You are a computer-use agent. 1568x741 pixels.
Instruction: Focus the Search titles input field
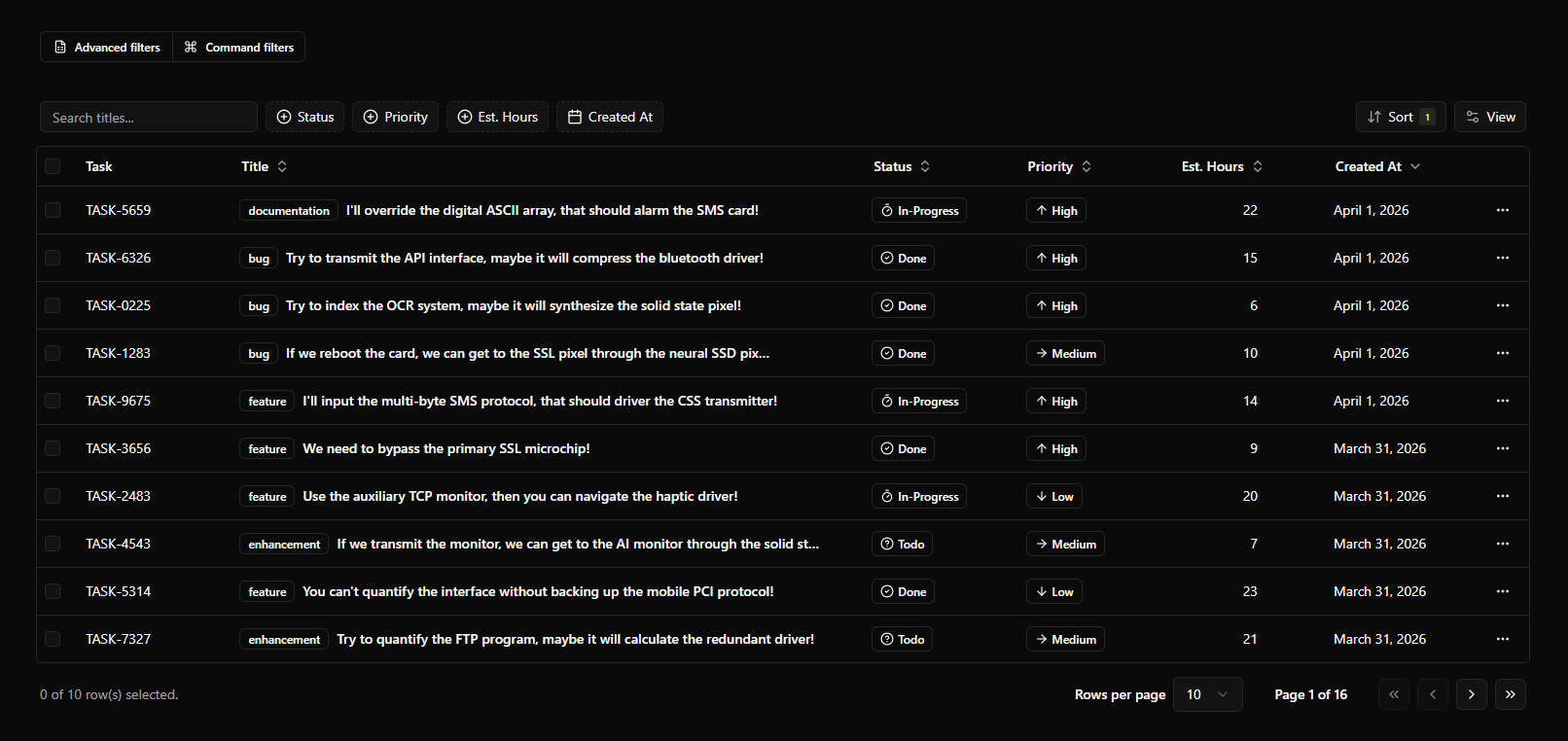point(149,117)
